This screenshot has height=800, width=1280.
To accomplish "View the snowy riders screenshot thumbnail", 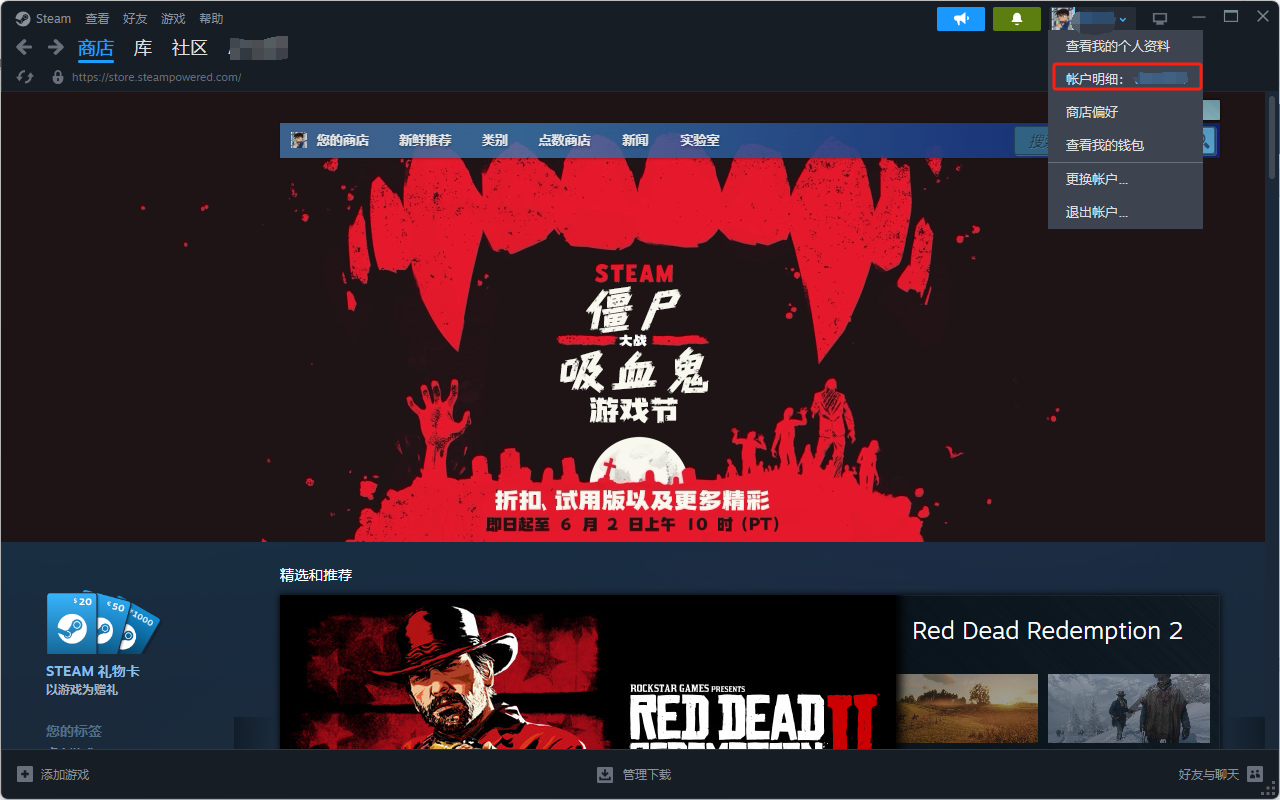I will (x=1129, y=708).
